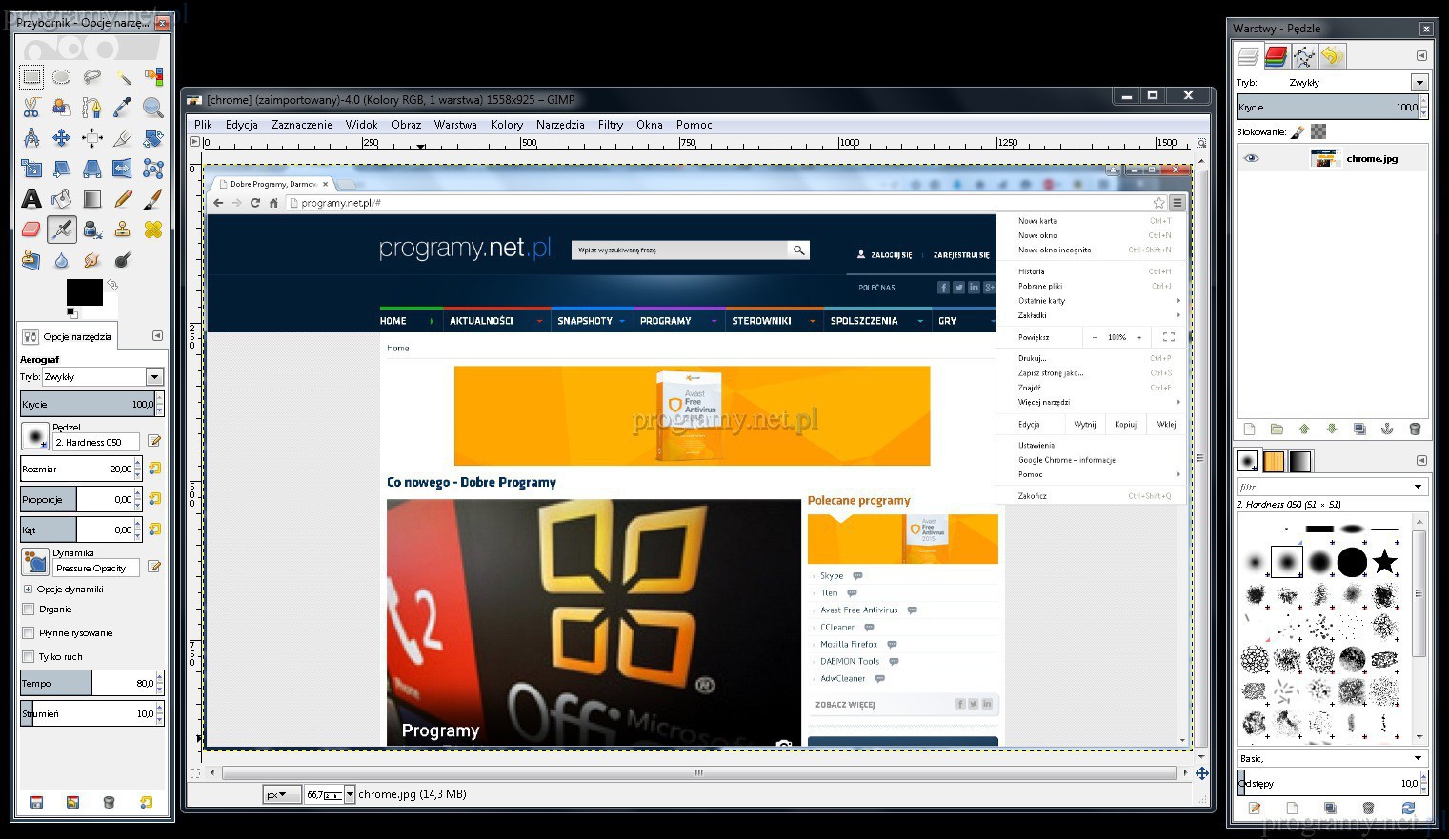Select the Rectangle Select tool
Screen dimensions: 1449x840
point(31,77)
